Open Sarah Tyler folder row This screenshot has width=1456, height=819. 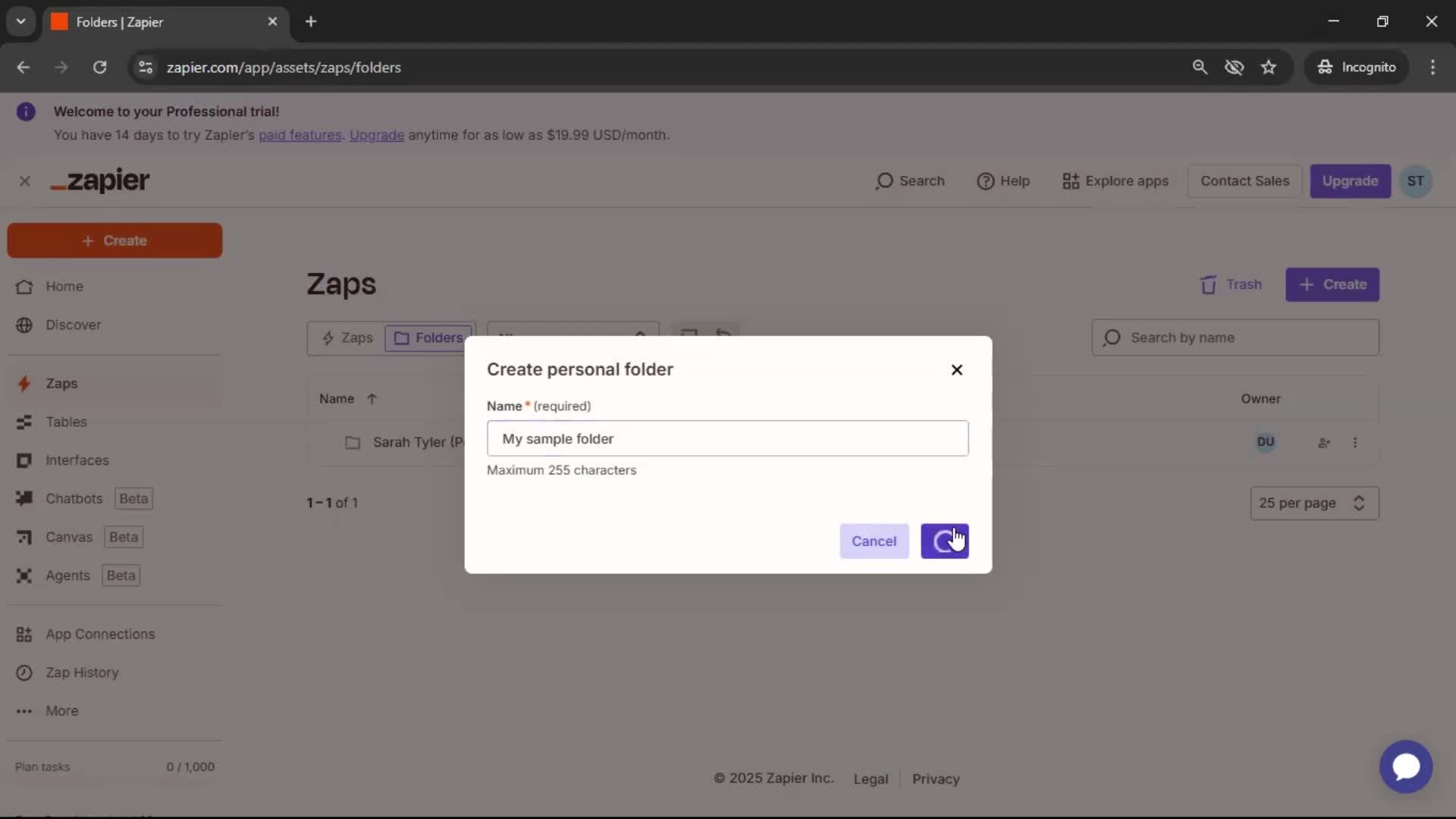[843, 442]
